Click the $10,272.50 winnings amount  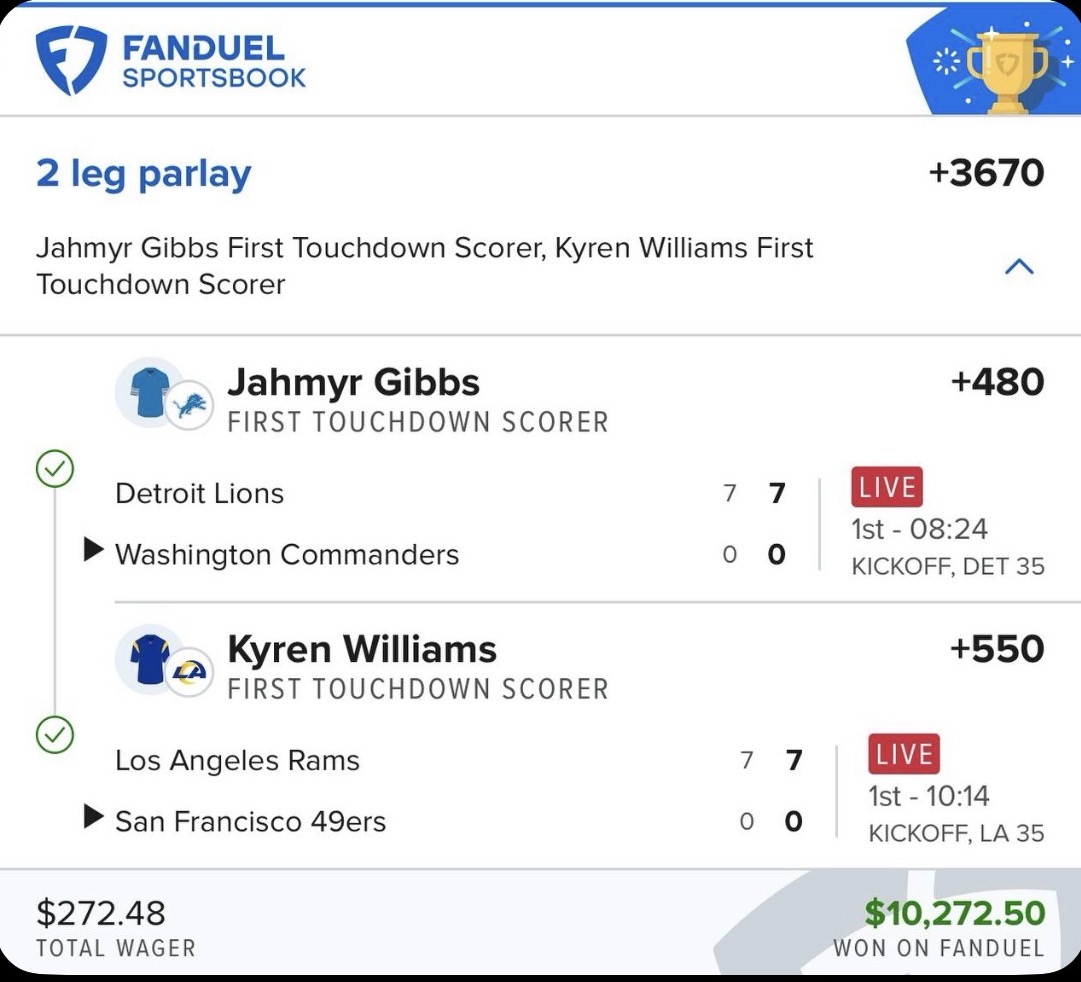tap(954, 913)
